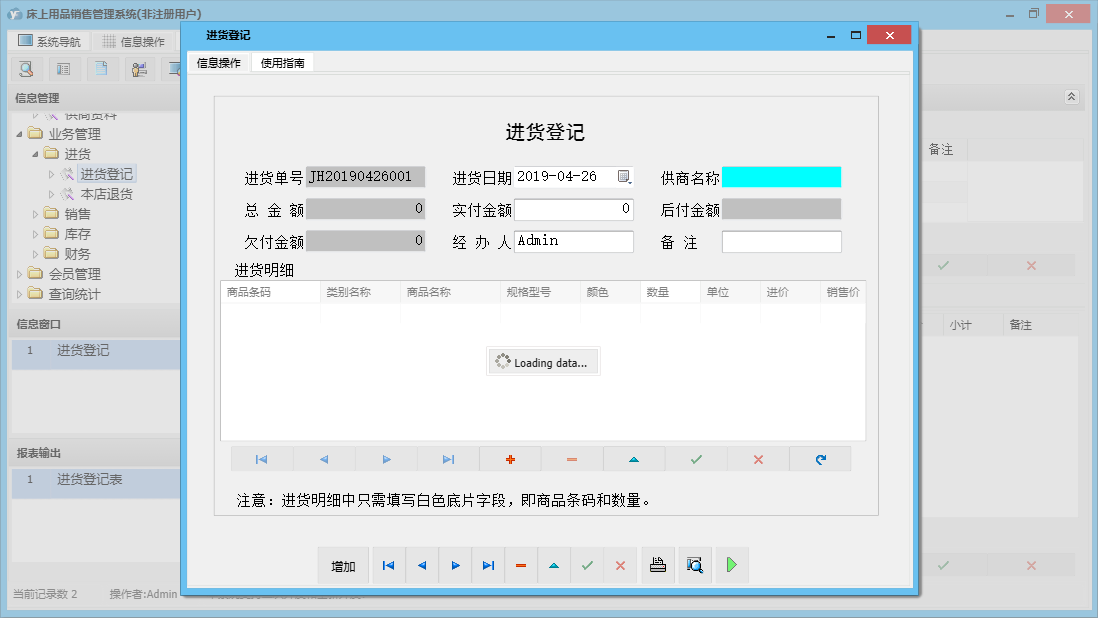Open the detail list view icon in the toolbar
1098x618 pixels.
[62, 68]
